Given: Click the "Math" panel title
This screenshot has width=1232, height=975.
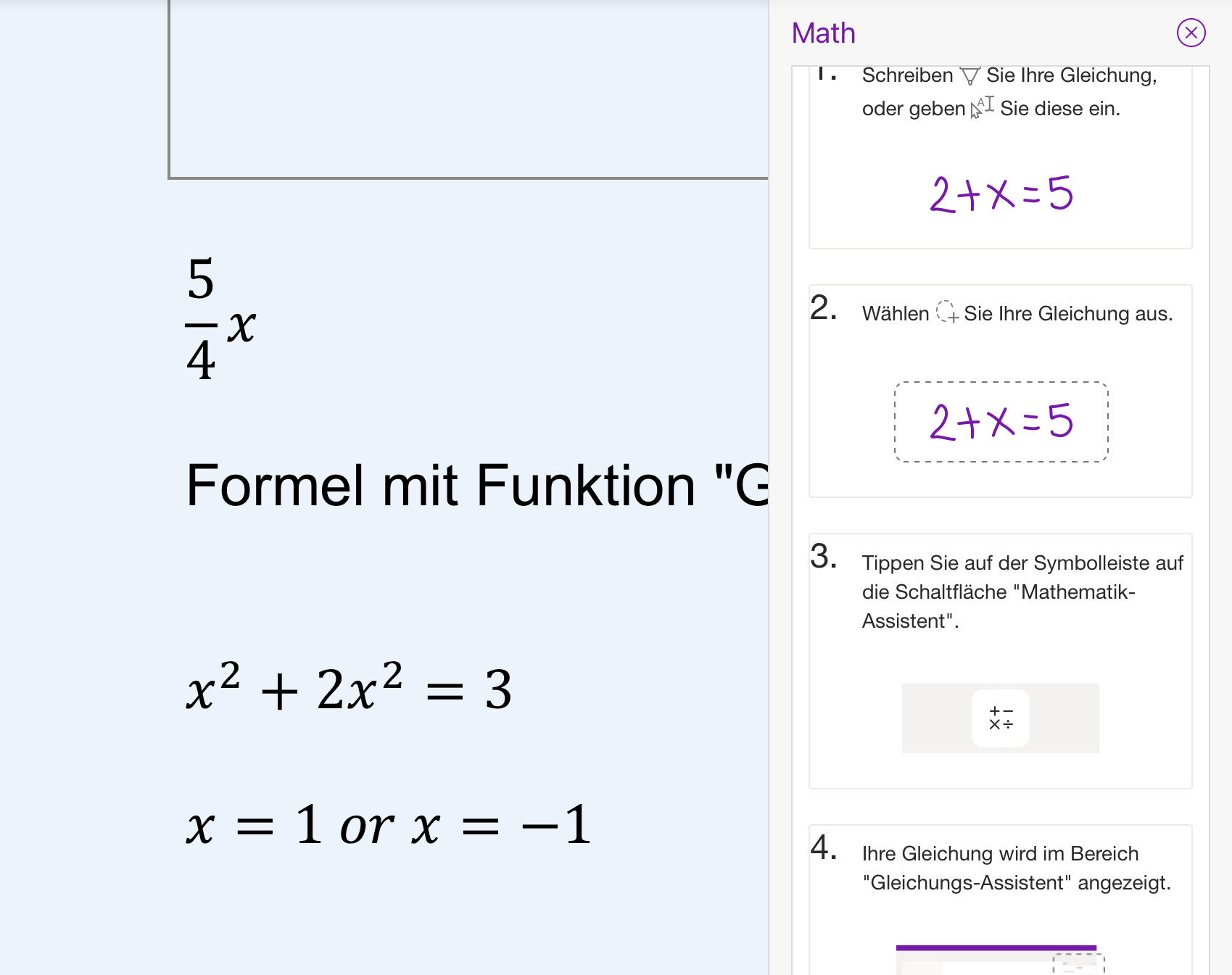Looking at the screenshot, I should [823, 33].
